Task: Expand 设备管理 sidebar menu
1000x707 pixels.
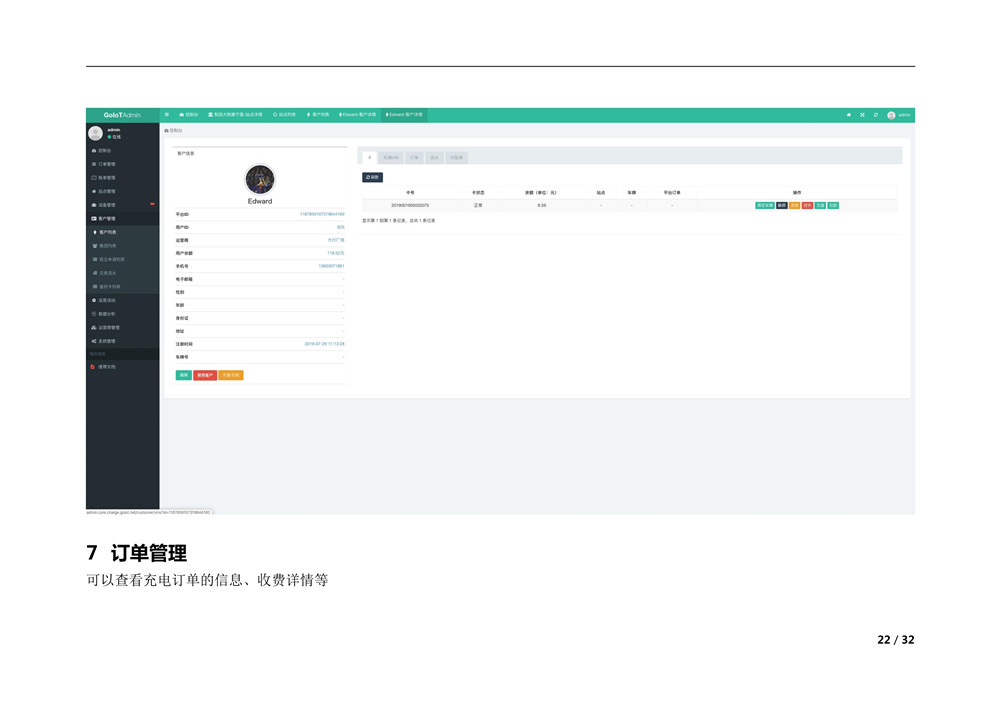Action: point(106,205)
